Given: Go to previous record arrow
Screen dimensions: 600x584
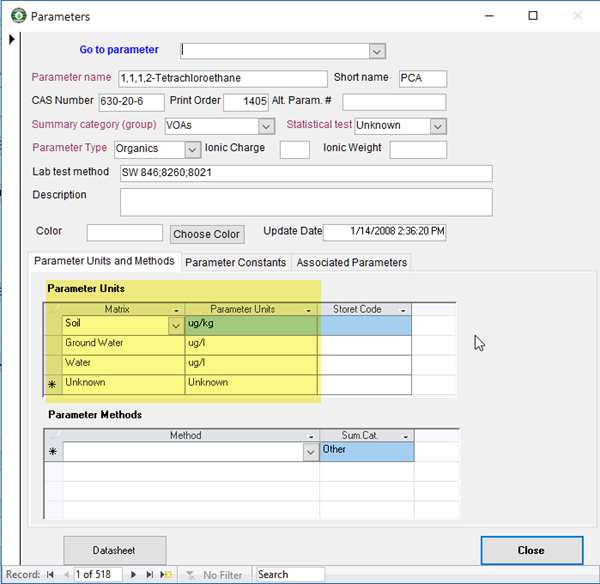Looking at the screenshot, I should pyautogui.click(x=66, y=574).
